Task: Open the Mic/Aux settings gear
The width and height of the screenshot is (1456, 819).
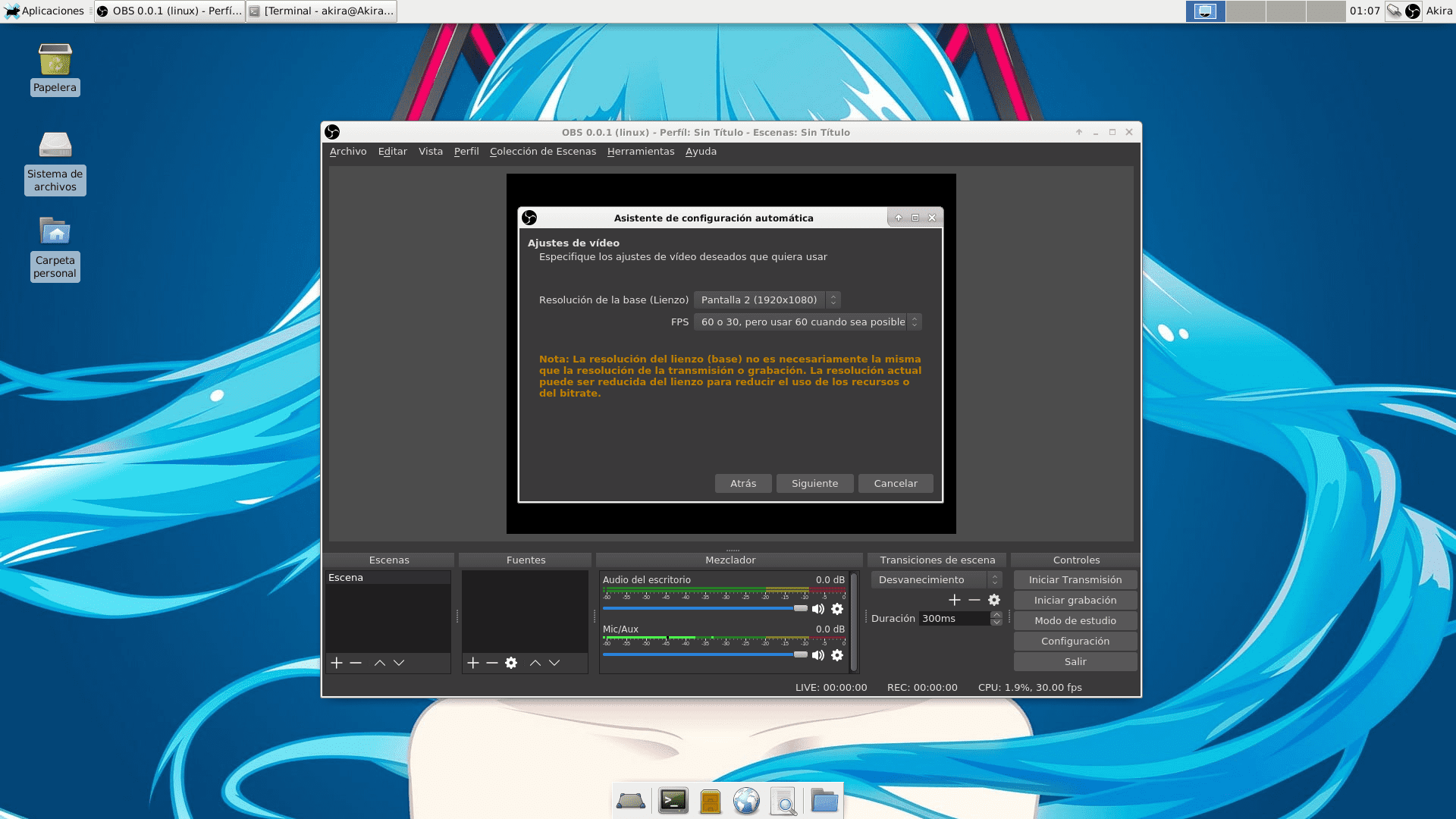Action: click(x=837, y=655)
